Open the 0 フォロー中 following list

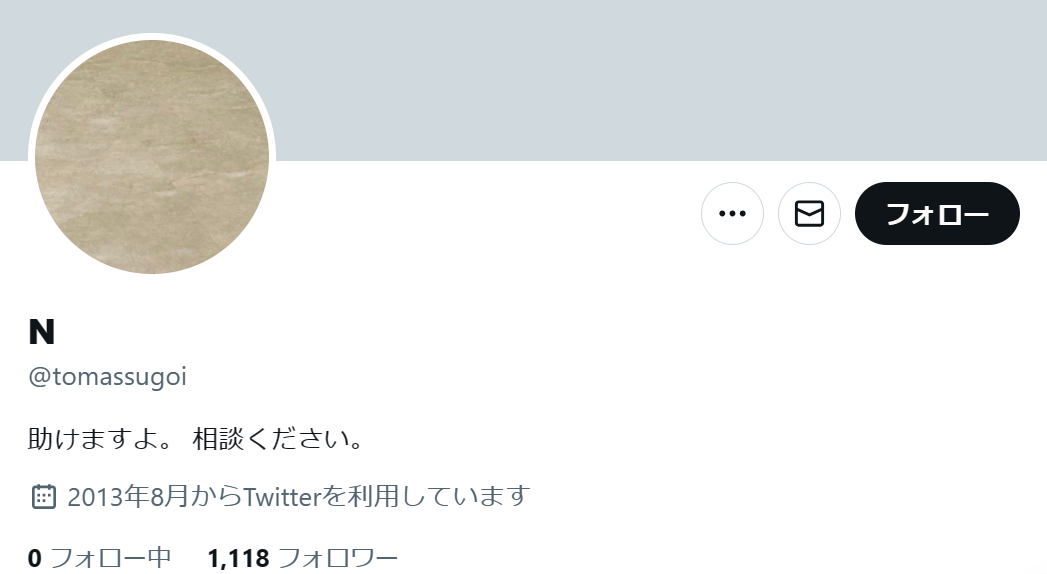click(99, 558)
